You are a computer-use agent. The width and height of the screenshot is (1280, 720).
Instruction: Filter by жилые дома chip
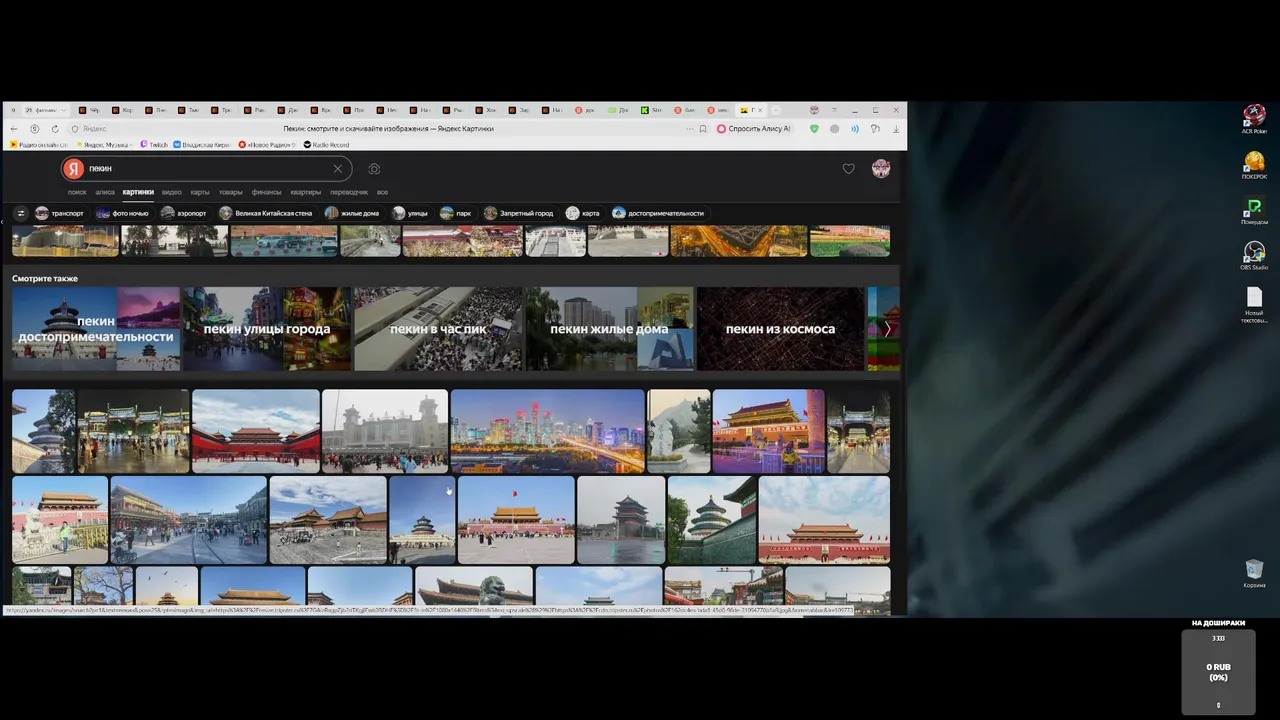click(x=352, y=213)
